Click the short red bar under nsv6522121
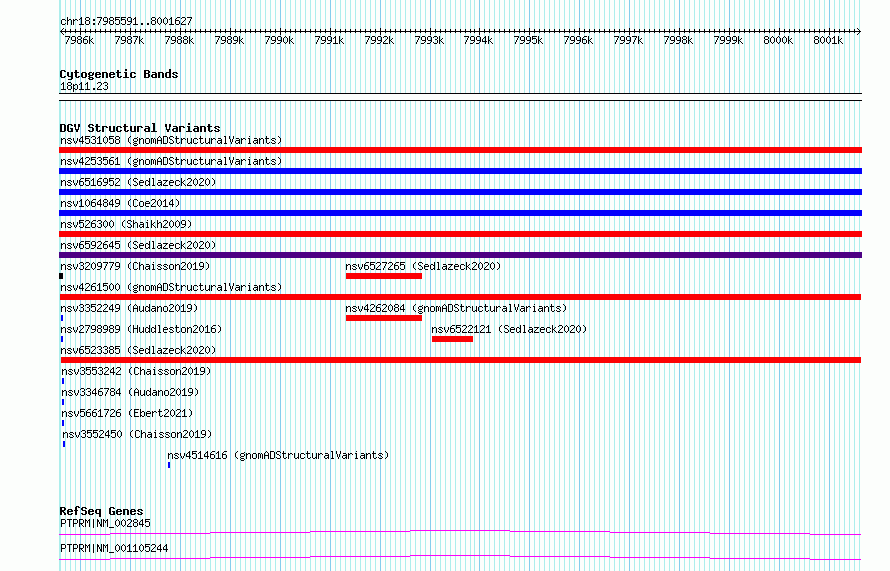 pyautogui.click(x=452, y=339)
